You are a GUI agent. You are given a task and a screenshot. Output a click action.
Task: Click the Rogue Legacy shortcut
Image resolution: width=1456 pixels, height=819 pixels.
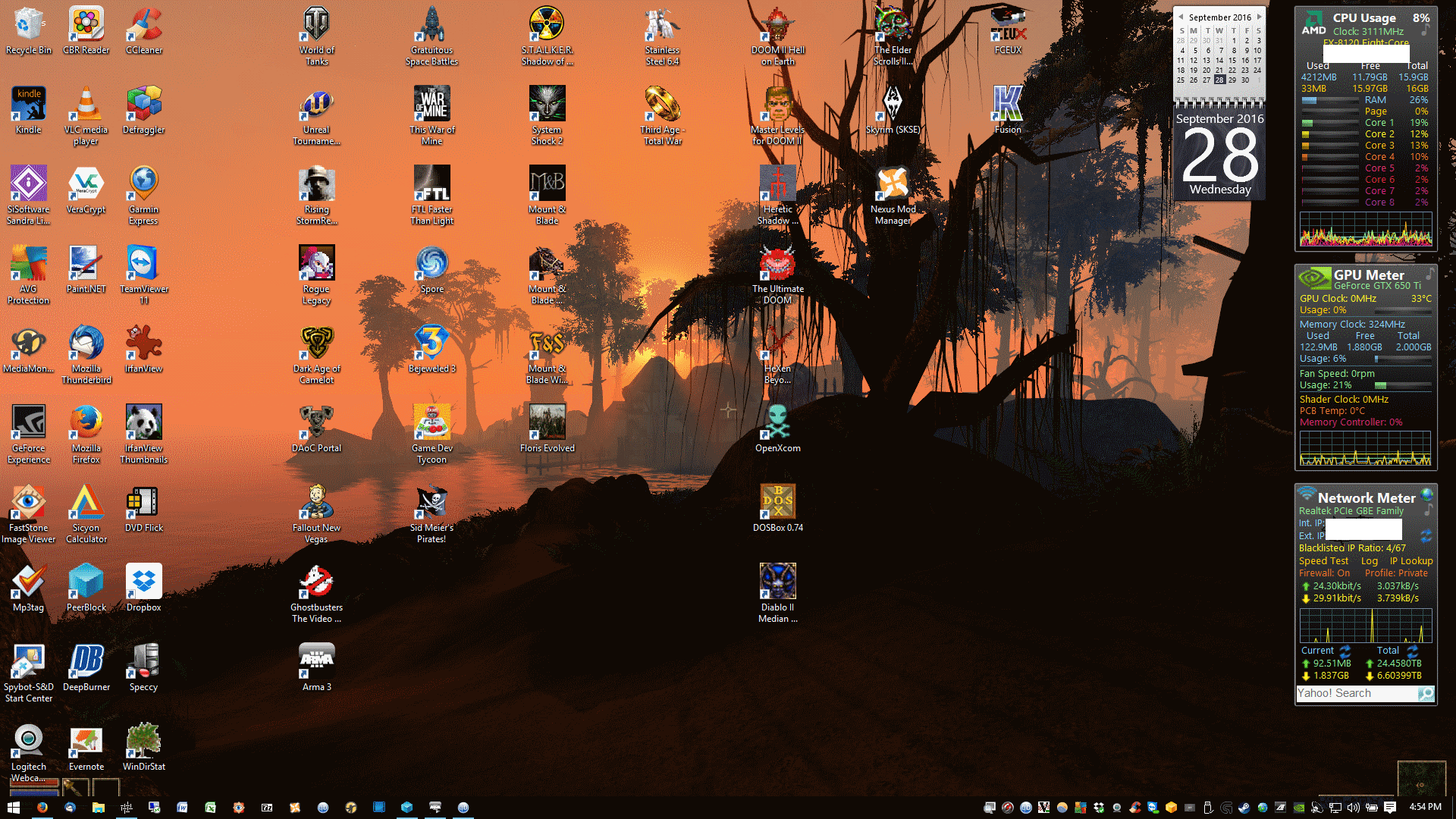pyautogui.click(x=316, y=275)
